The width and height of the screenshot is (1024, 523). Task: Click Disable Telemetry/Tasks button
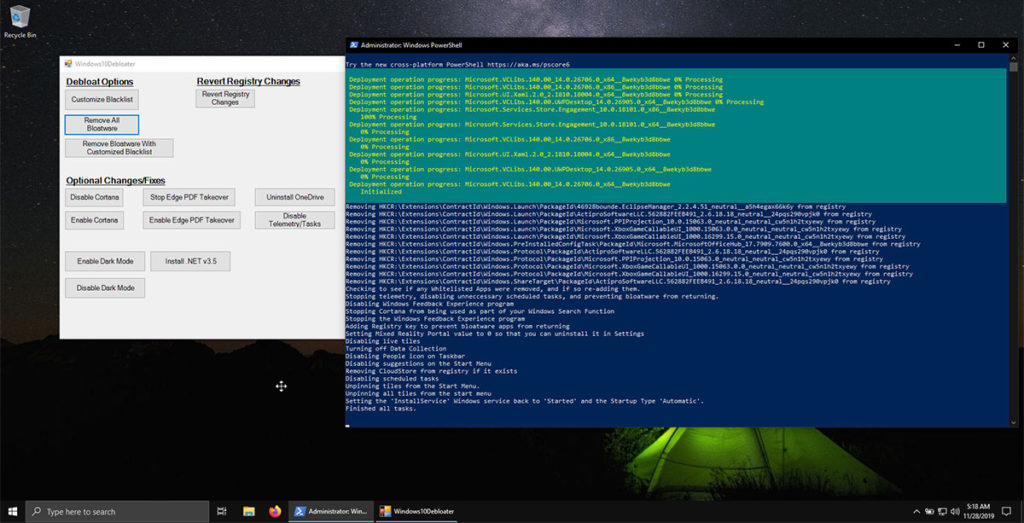[295, 220]
